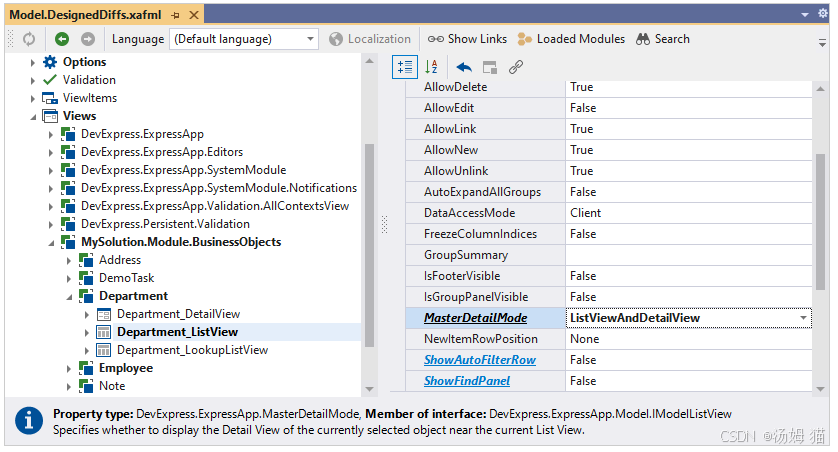Open the MasterDetailMode value dropdown
Screen dimensions: 838x452
pyautogui.click(x=803, y=318)
